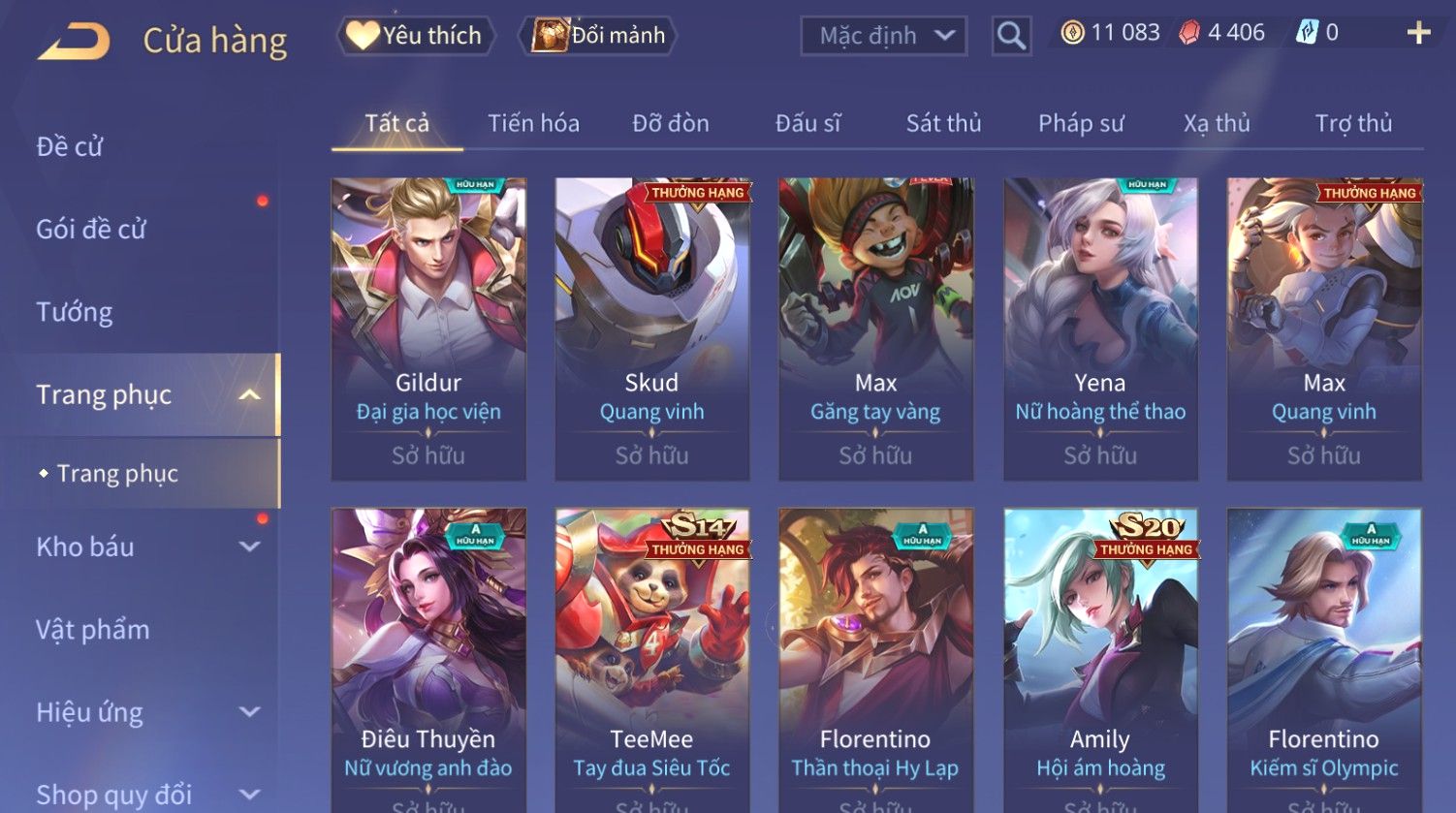Open Yêu thích favorites heart button
Image resolution: width=1456 pixels, height=813 pixels.
tap(417, 36)
